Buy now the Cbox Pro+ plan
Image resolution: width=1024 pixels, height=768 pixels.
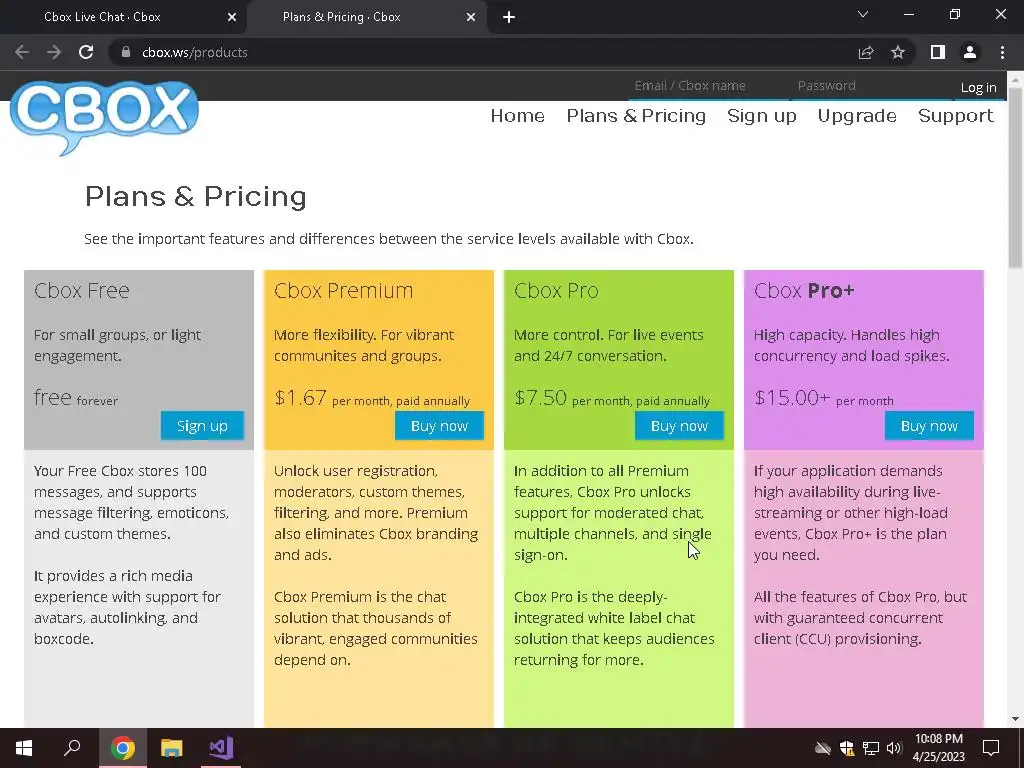929,426
